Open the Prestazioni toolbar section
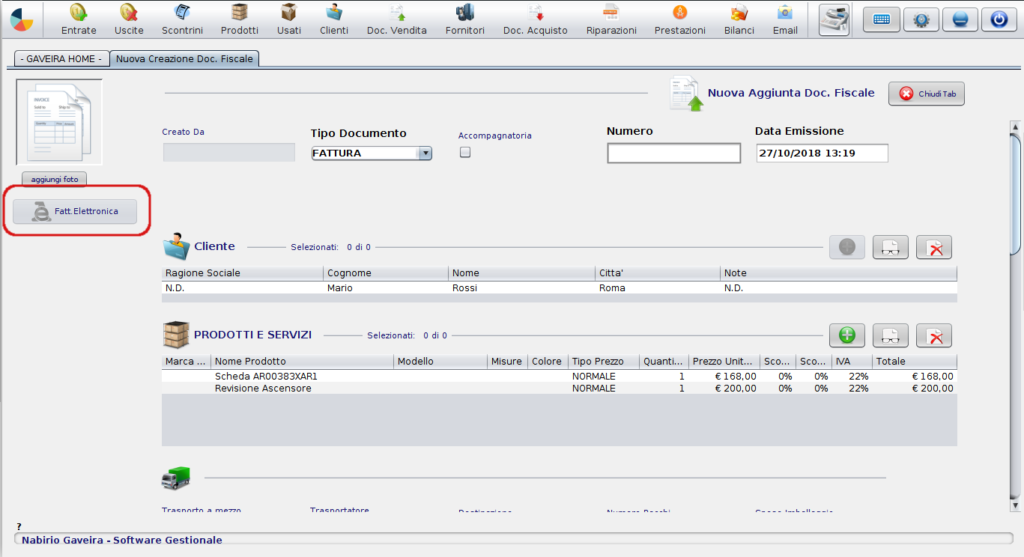This screenshot has width=1024, height=557. (x=679, y=19)
